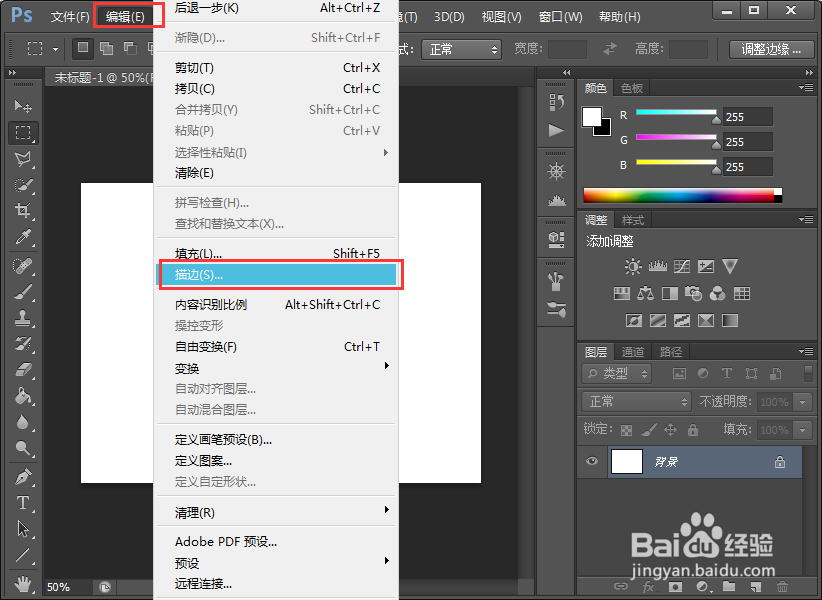Select the Horizontal Type tool
This screenshot has height=600, width=822.
pyautogui.click(x=22, y=502)
